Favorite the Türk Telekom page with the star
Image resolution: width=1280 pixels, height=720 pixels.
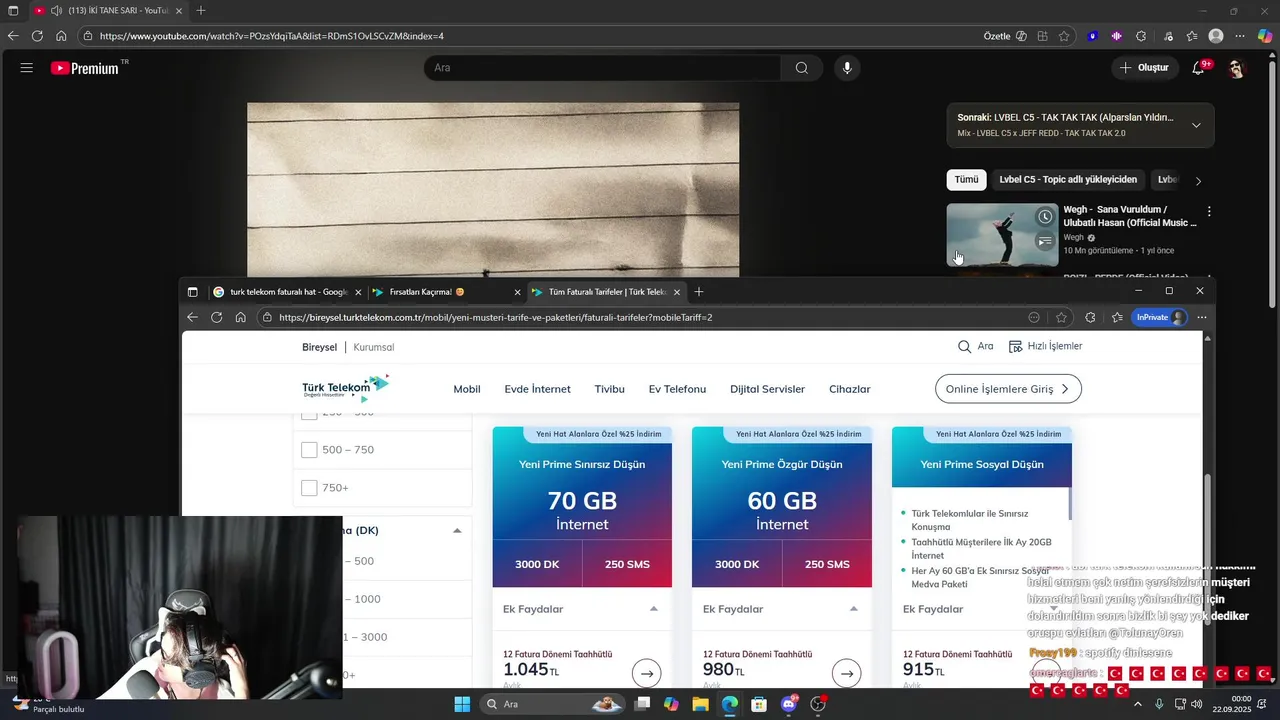[x=1061, y=317]
